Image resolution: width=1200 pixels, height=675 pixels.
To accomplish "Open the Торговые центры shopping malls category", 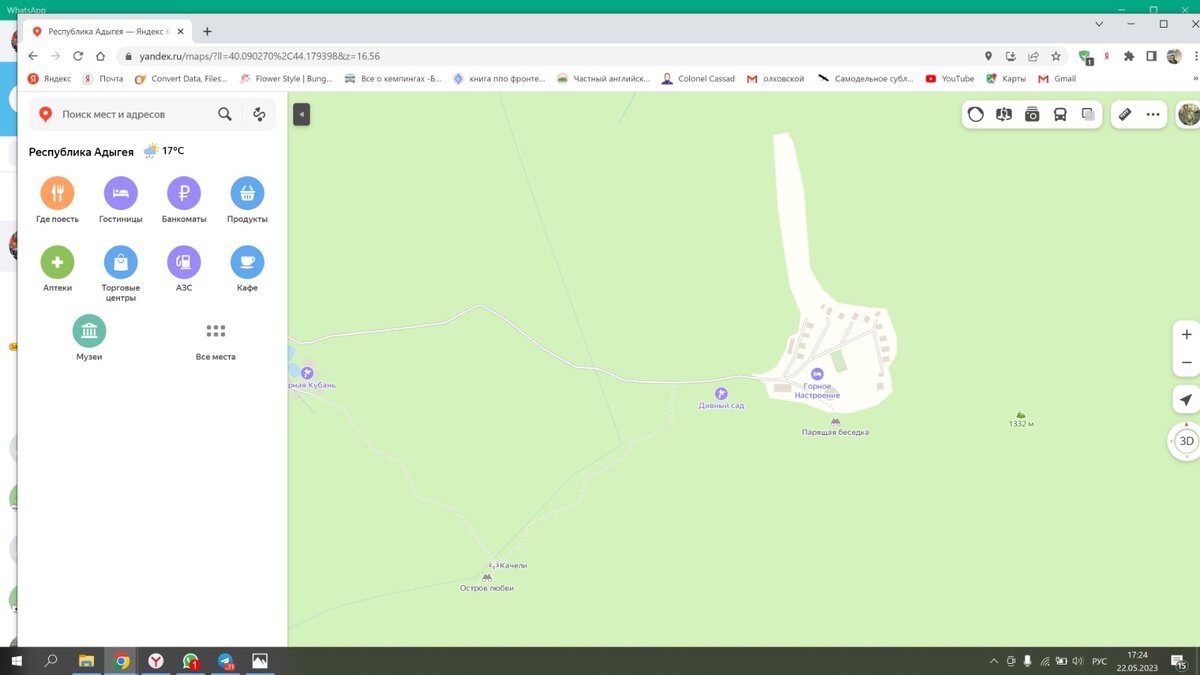I will [120, 274].
